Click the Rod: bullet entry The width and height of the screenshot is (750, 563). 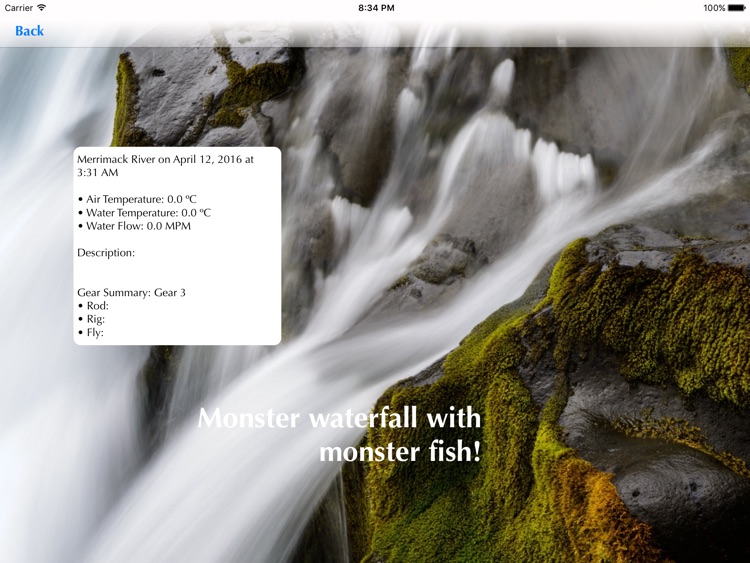point(93,306)
